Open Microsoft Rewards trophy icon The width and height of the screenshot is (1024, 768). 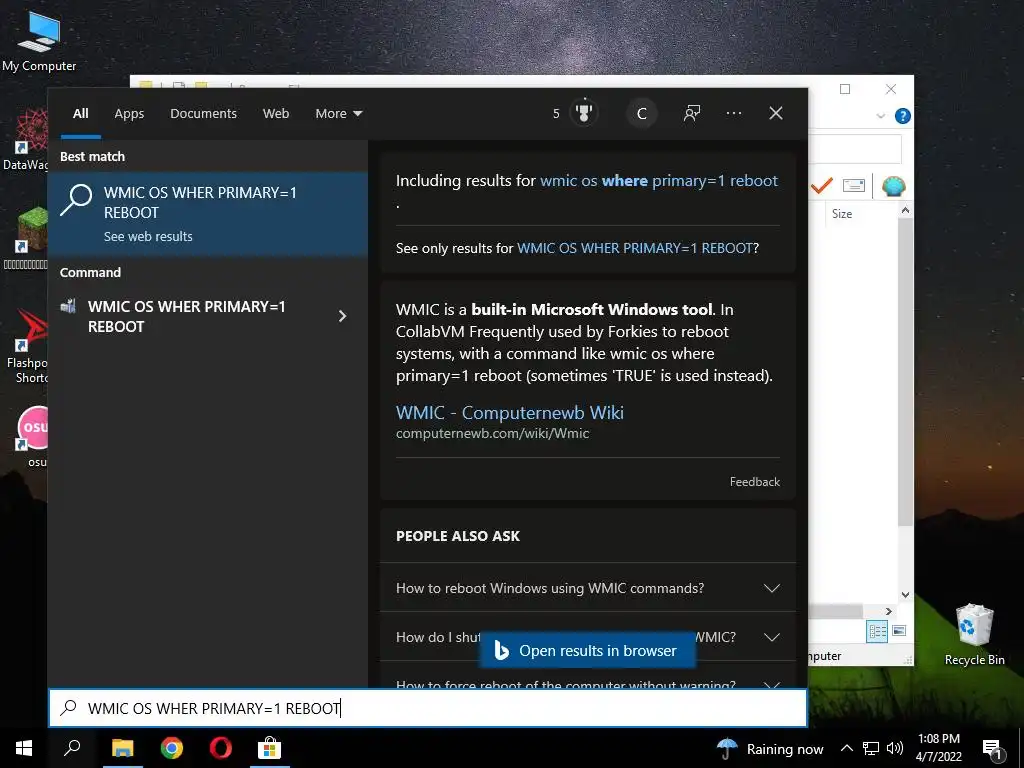584,113
